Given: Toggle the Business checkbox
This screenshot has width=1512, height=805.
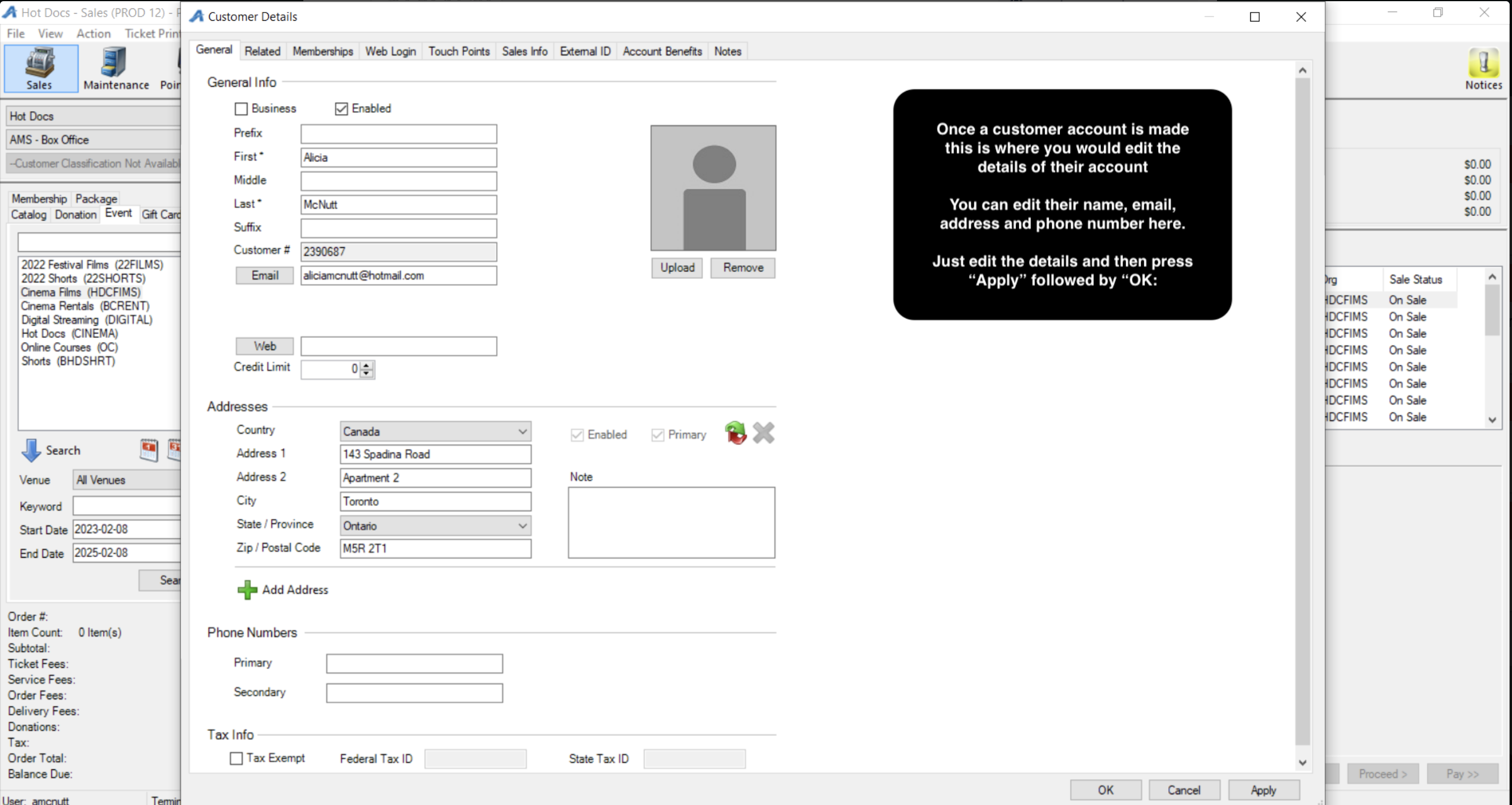Looking at the screenshot, I should (x=241, y=109).
